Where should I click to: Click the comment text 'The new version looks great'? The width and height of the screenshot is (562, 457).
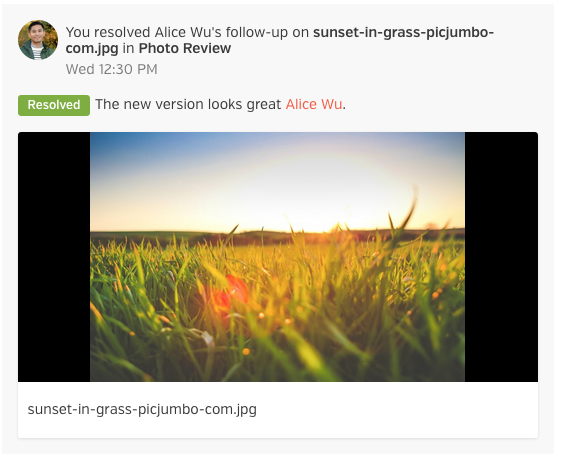[x=188, y=104]
